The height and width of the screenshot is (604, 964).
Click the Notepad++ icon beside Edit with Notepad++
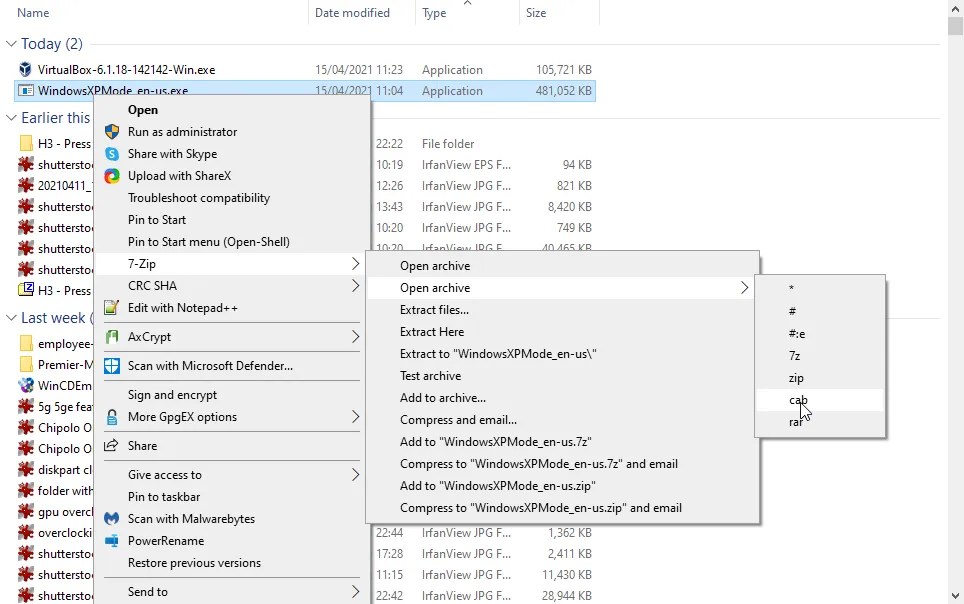[x=113, y=307]
